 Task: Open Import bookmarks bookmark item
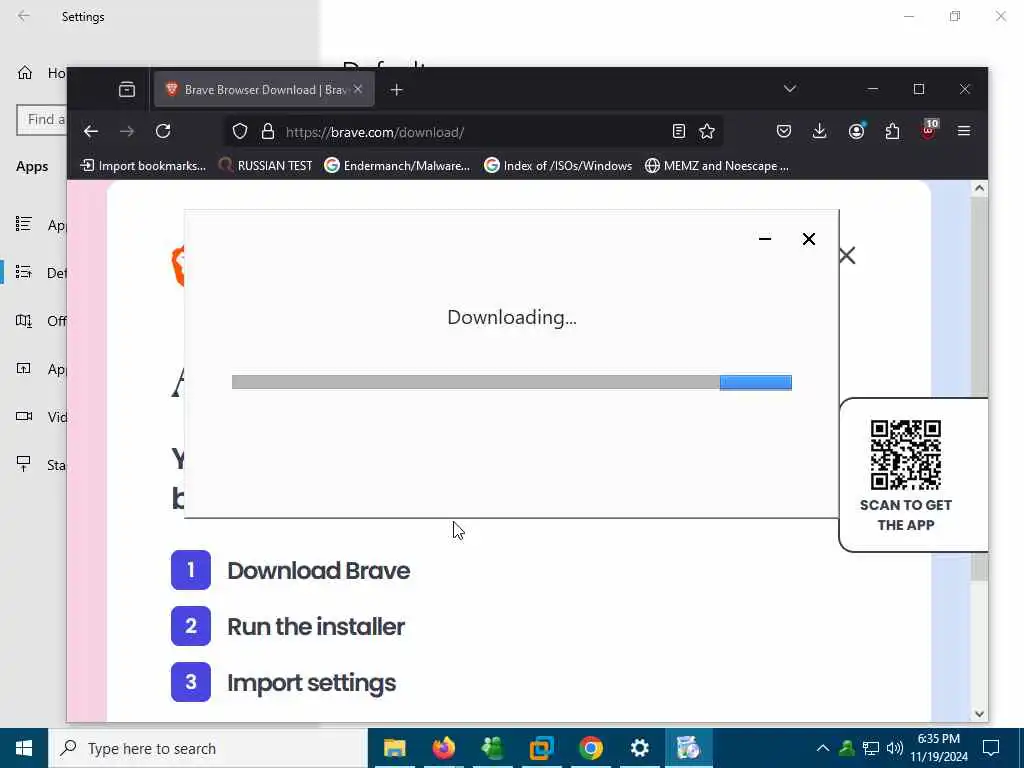143,166
